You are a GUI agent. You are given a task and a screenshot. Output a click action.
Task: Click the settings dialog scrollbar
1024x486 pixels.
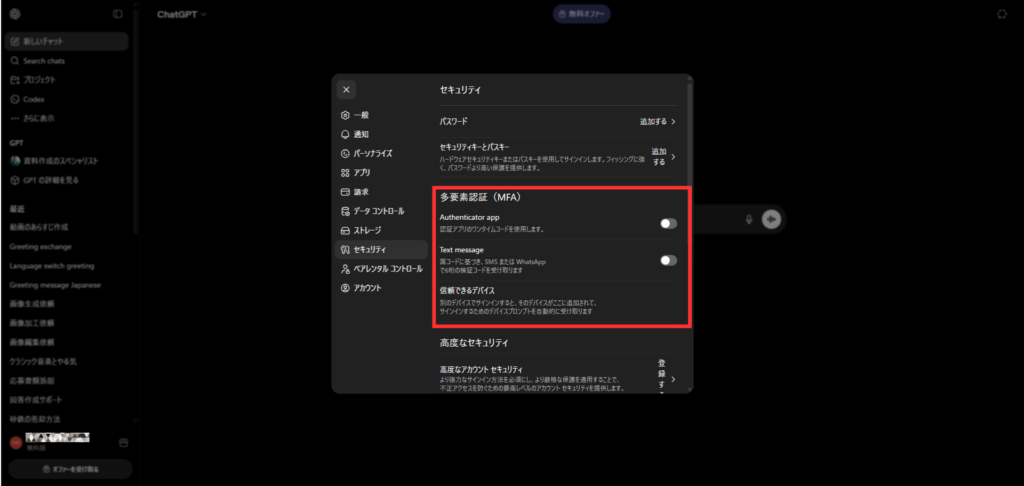(x=689, y=133)
